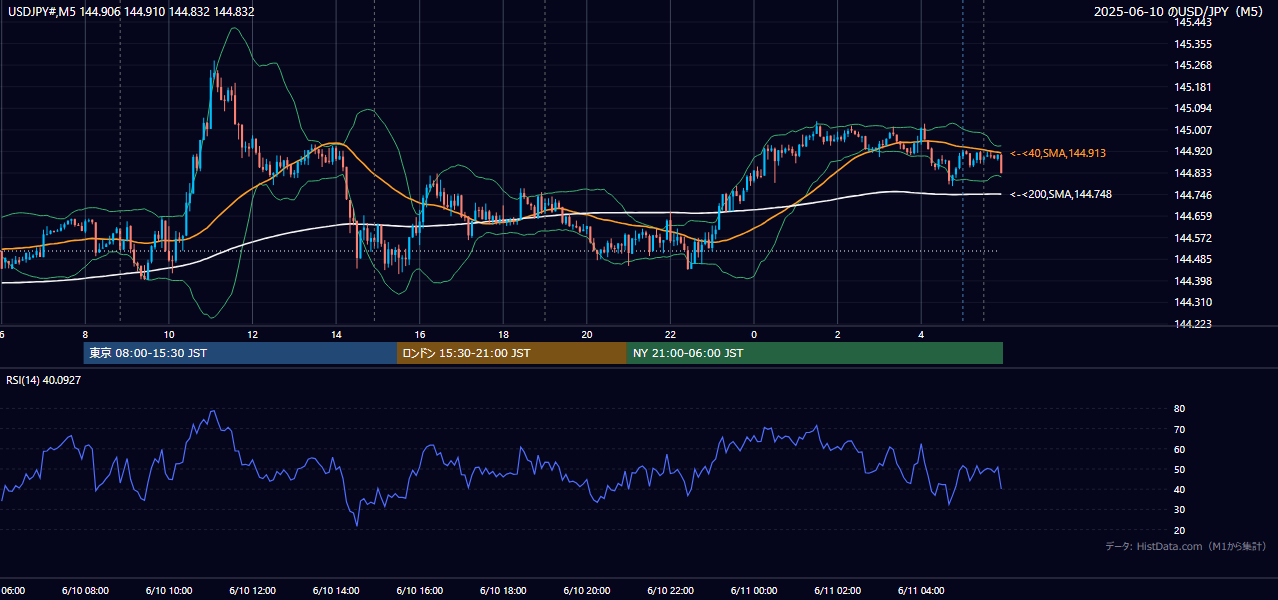Image resolution: width=1278 pixels, height=600 pixels.
Task: Click hour tick 16 under the price chart
Action: pos(420,334)
